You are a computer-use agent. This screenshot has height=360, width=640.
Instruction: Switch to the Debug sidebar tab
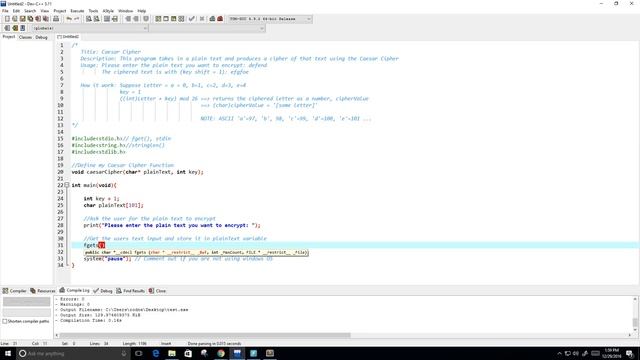[x=41, y=37]
